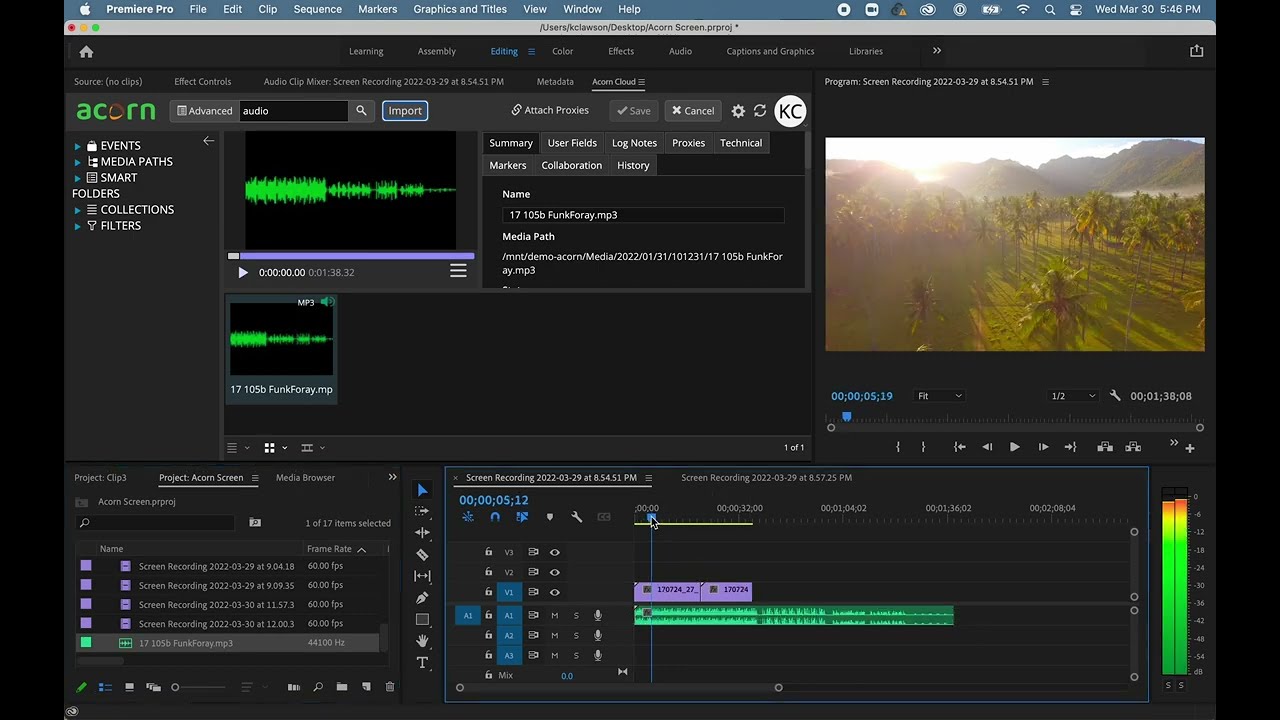1280x720 pixels.
Task: Toggle lock on track V2
Action: [489, 572]
